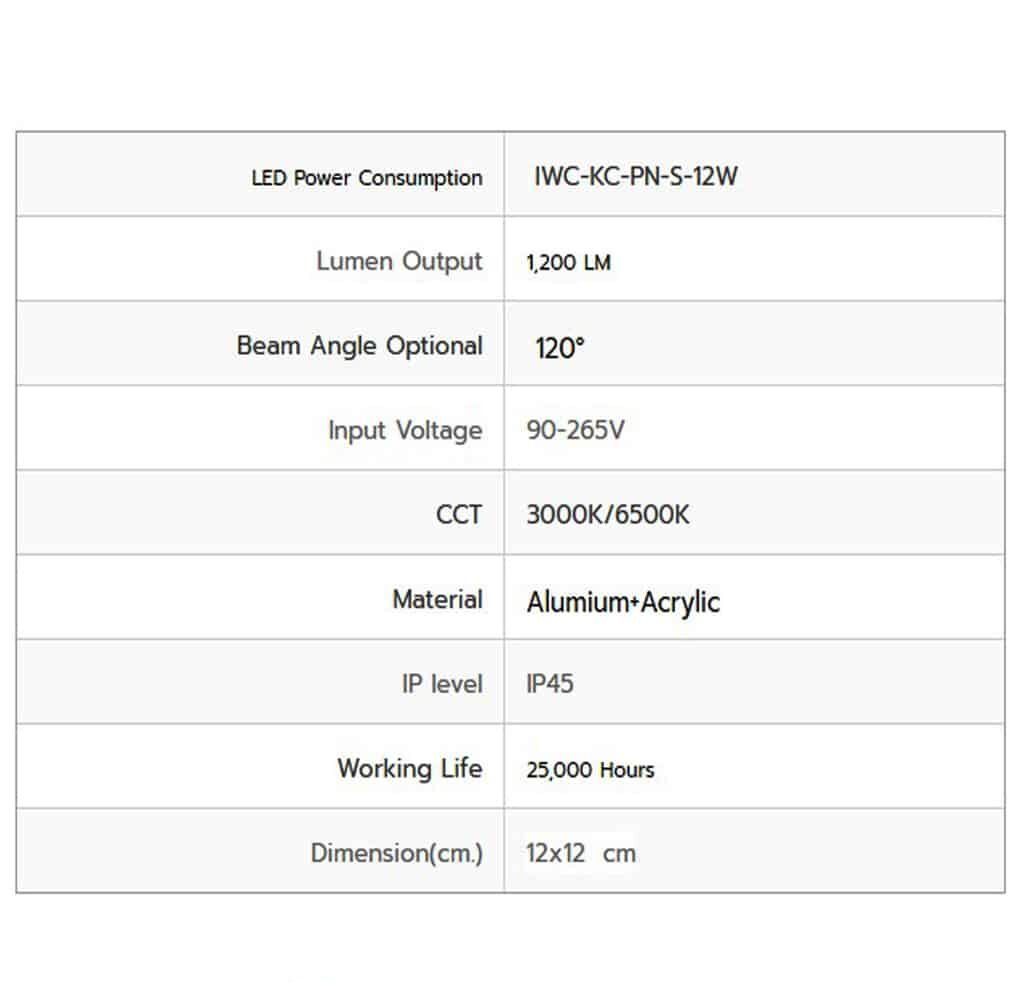Select the 12x12 dimension value

point(556,853)
